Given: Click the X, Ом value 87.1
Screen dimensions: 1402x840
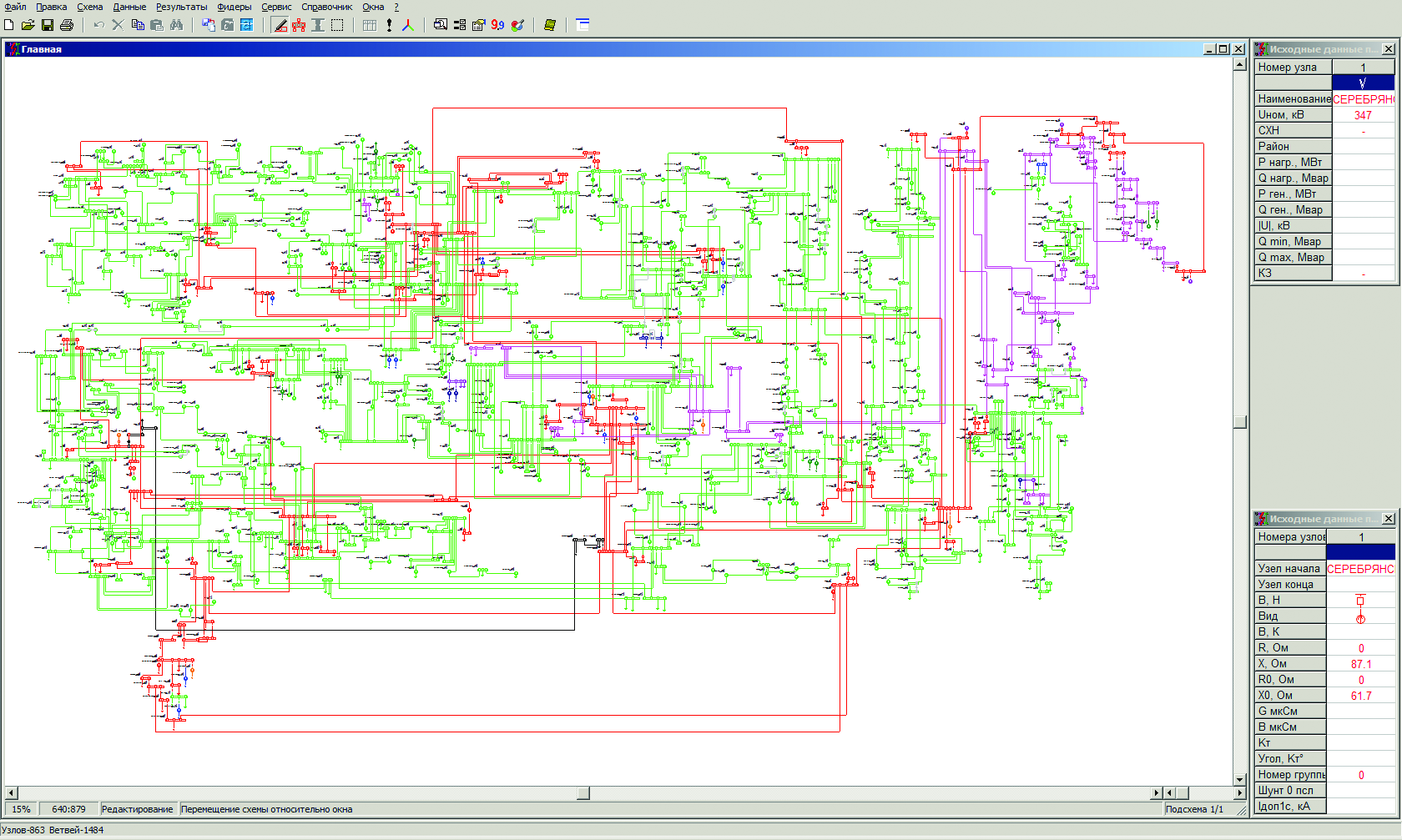Looking at the screenshot, I should pos(1361,664).
